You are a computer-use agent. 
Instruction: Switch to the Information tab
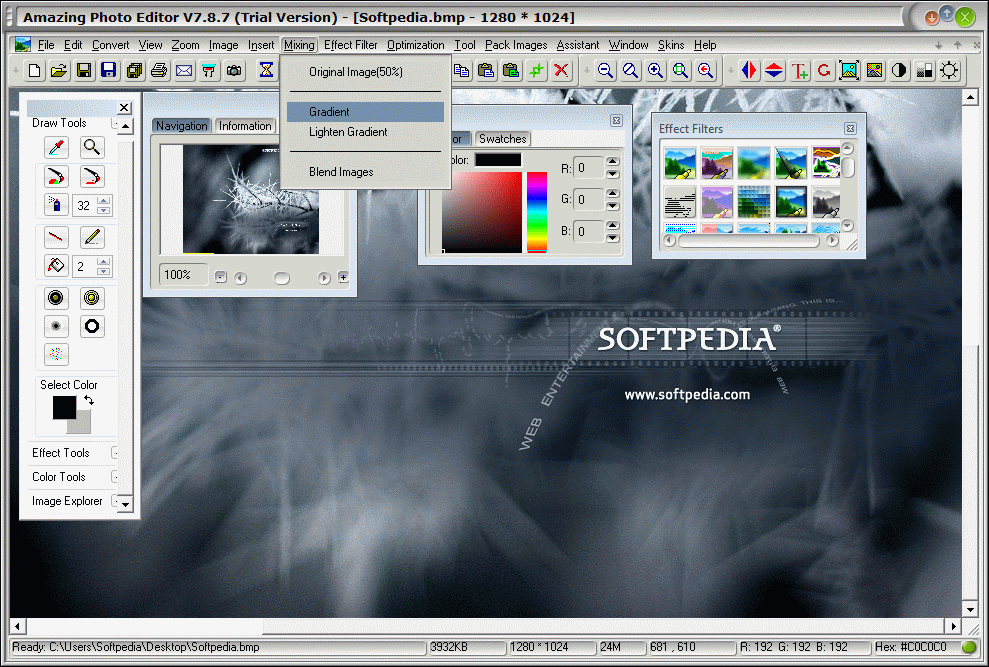tap(245, 126)
